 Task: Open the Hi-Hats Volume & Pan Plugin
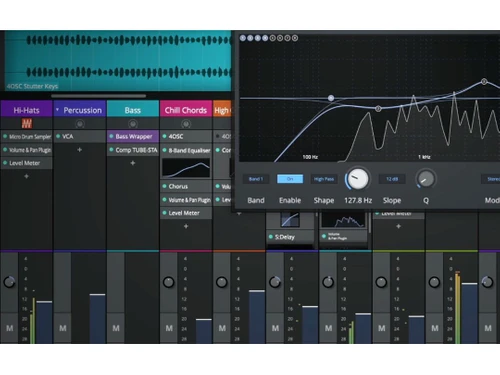26,150
